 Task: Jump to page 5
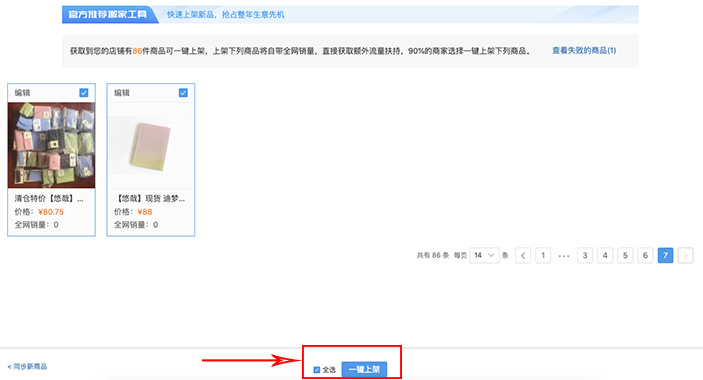pyautogui.click(x=625, y=255)
